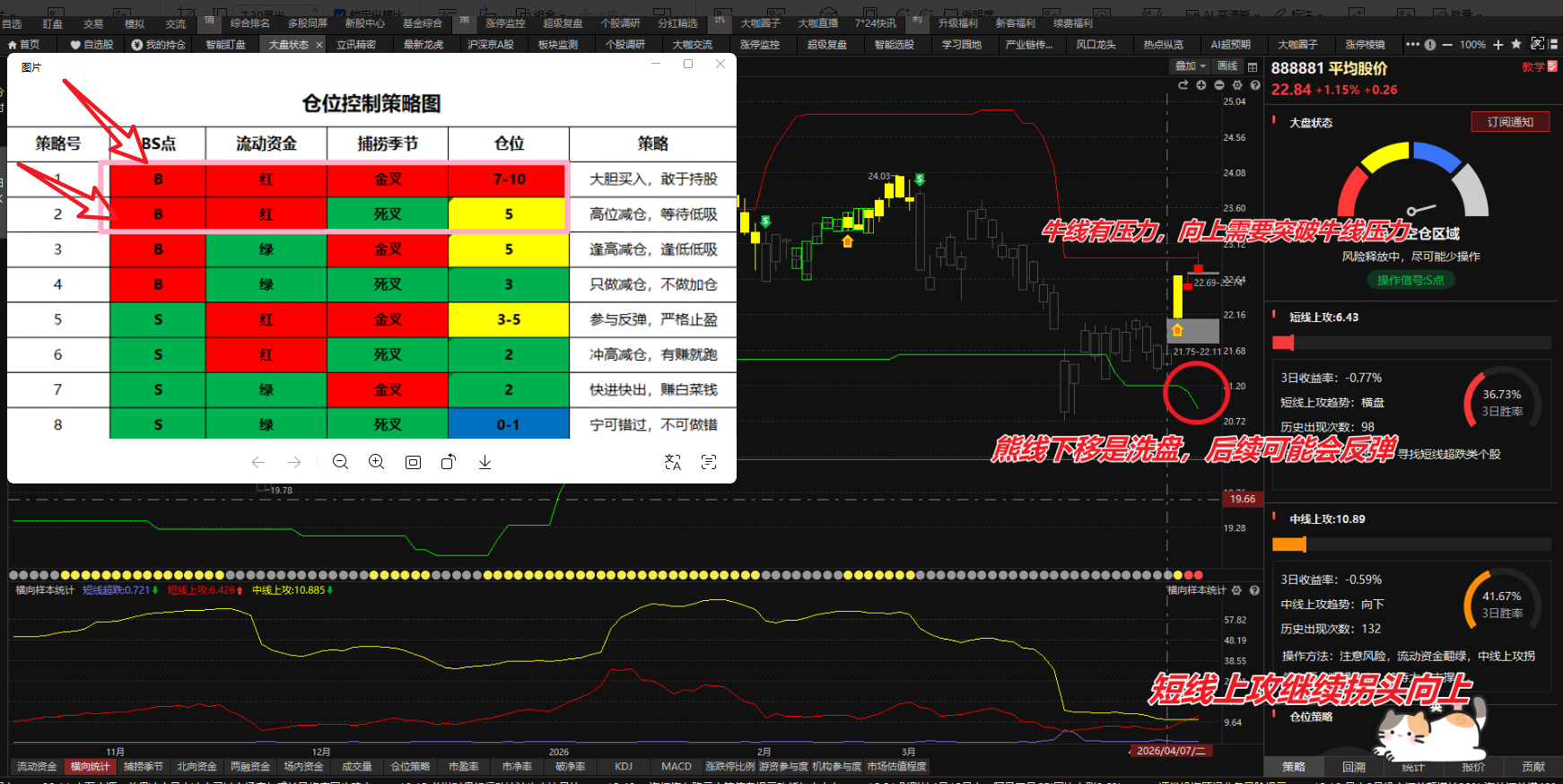Image resolution: width=1563 pixels, height=784 pixels.
Task: Open the three-dots more tabs menu
Action: click(x=1412, y=44)
